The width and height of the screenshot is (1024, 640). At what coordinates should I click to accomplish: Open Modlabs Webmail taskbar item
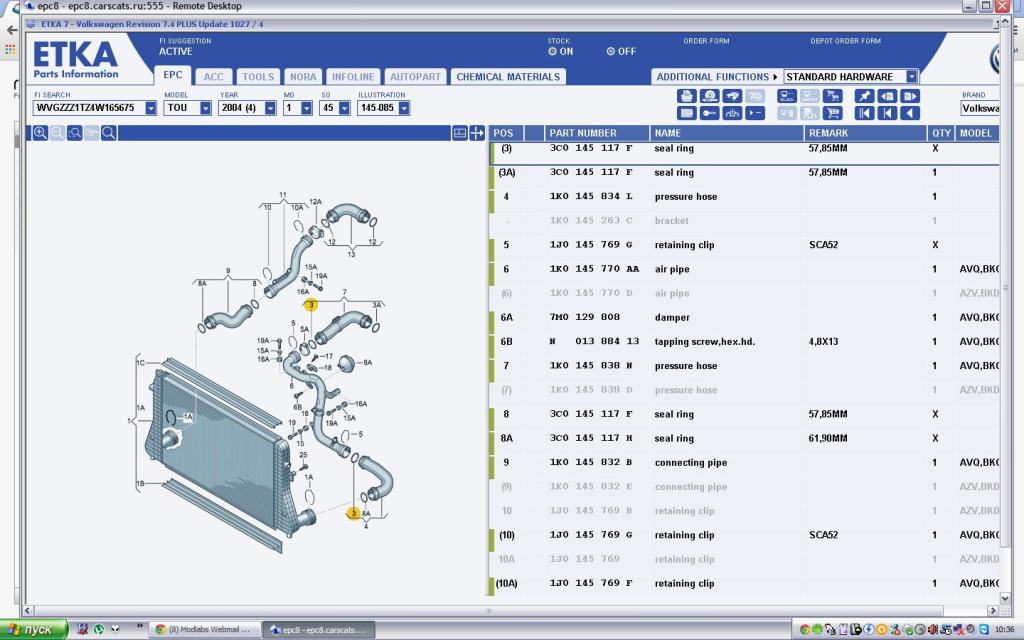(205, 630)
